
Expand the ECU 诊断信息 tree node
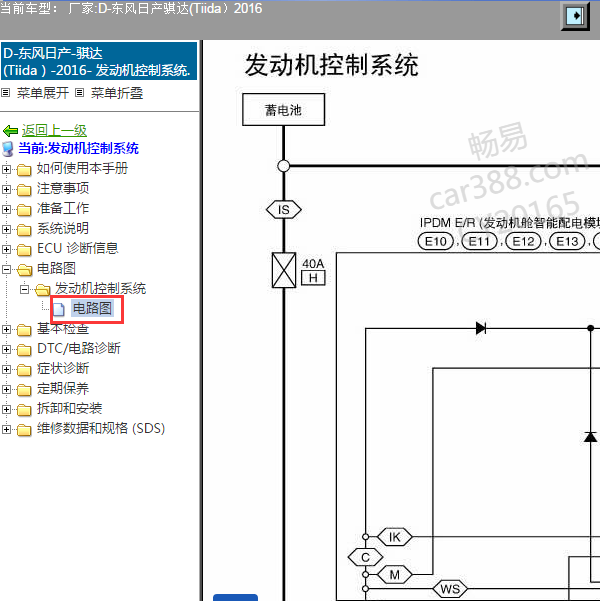tap(6, 249)
